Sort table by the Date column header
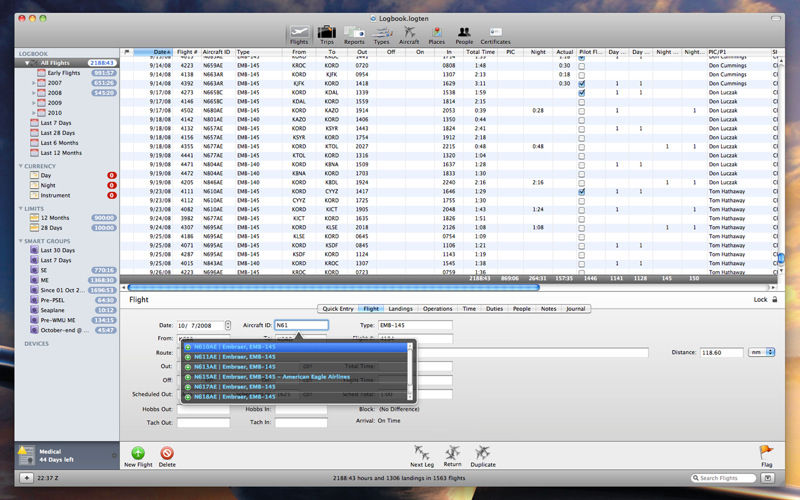The width and height of the screenshot is (800, 500). point(153,52)
